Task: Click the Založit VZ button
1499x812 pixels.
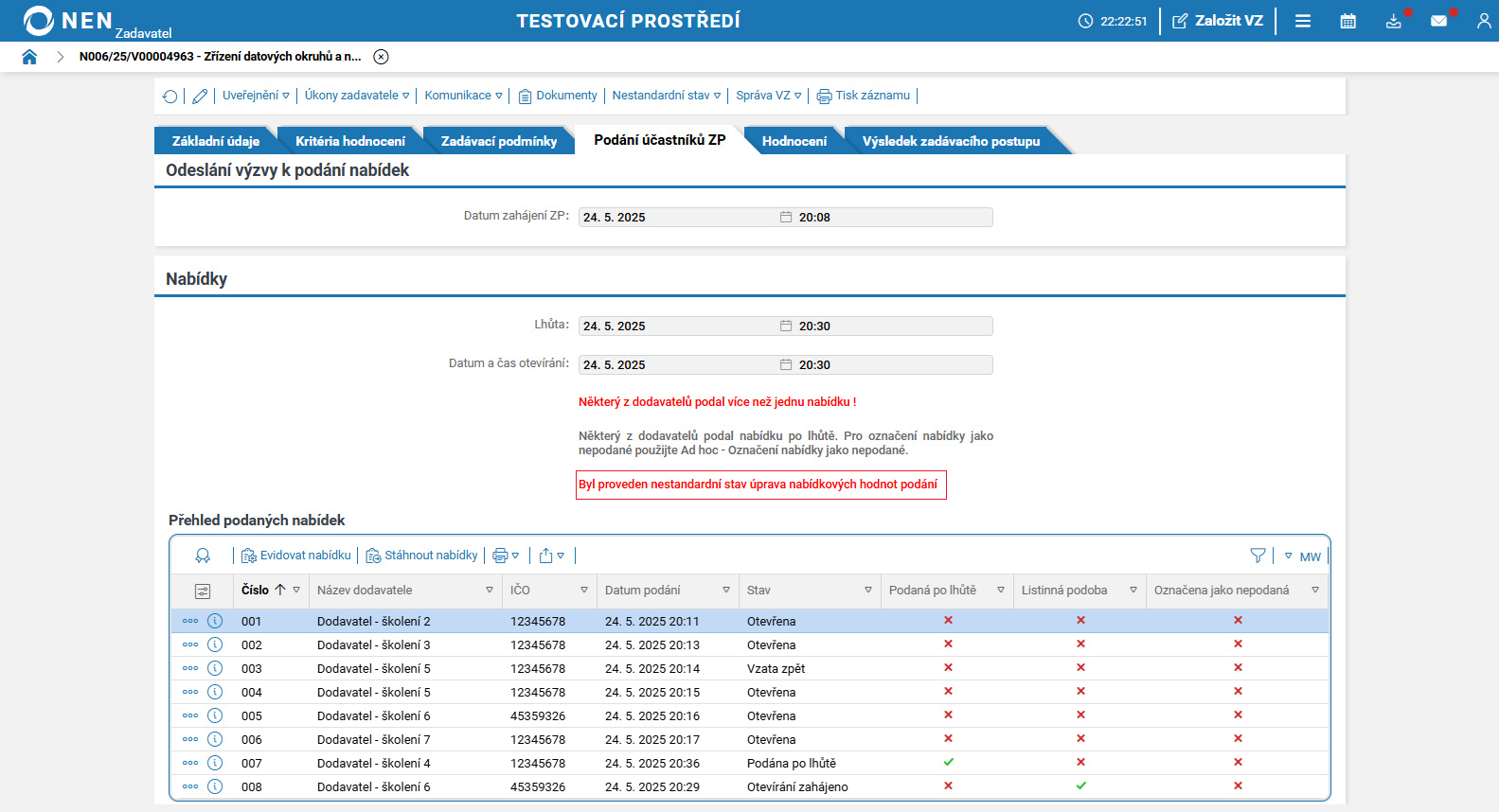Action: click(1218, 21)
